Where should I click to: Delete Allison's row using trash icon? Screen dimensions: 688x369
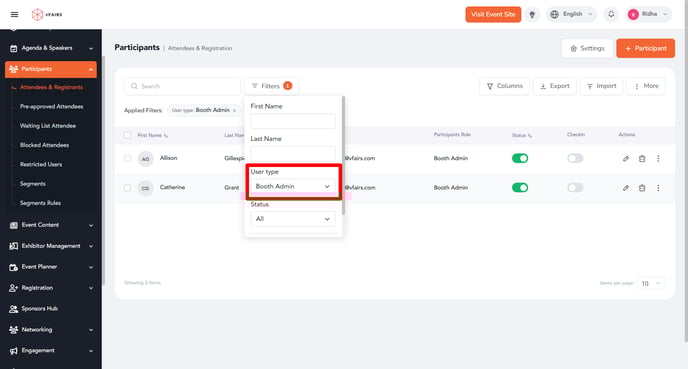click(x=642, y=159)
